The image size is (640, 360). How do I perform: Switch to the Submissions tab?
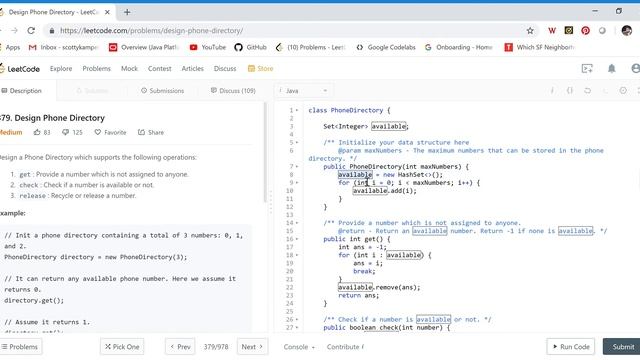coord(162,91)
